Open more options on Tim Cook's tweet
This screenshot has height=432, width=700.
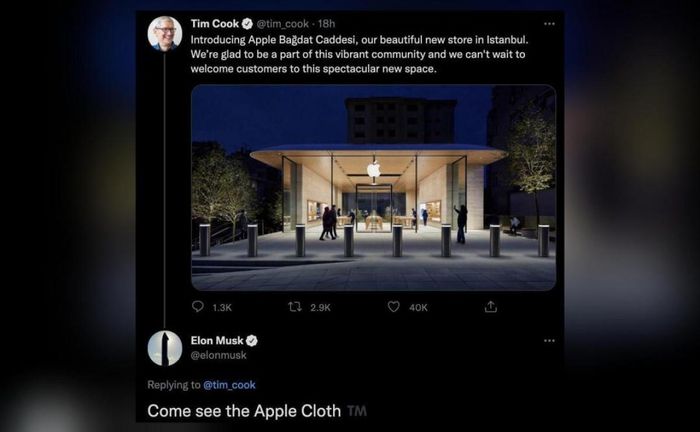pyautogui.click(x=549, y=23)
